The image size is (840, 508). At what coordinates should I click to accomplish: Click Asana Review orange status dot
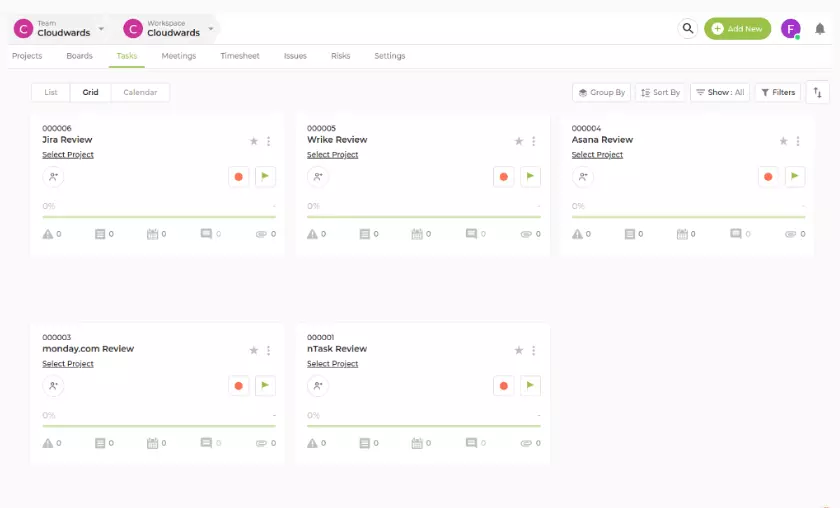coord(768,176)
